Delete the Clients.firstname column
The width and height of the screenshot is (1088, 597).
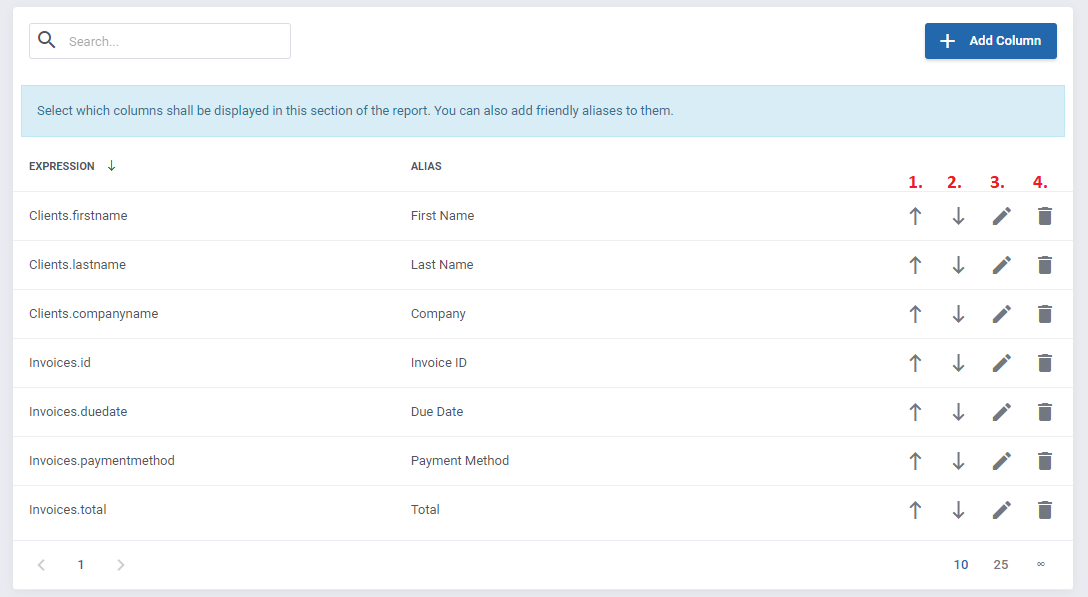(1045, 216)
